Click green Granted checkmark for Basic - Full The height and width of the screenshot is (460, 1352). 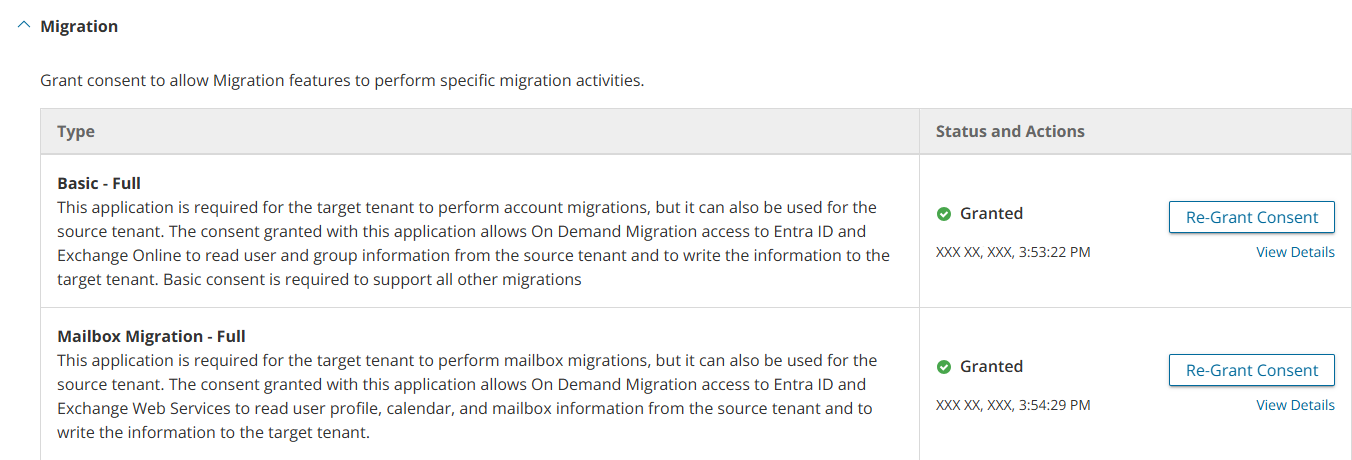tap(943, 214)
